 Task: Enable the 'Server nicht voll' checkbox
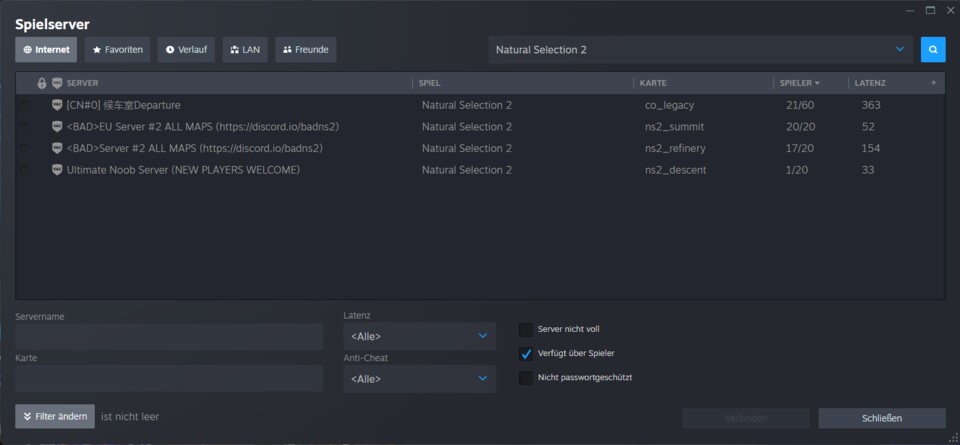coord(526,329)
